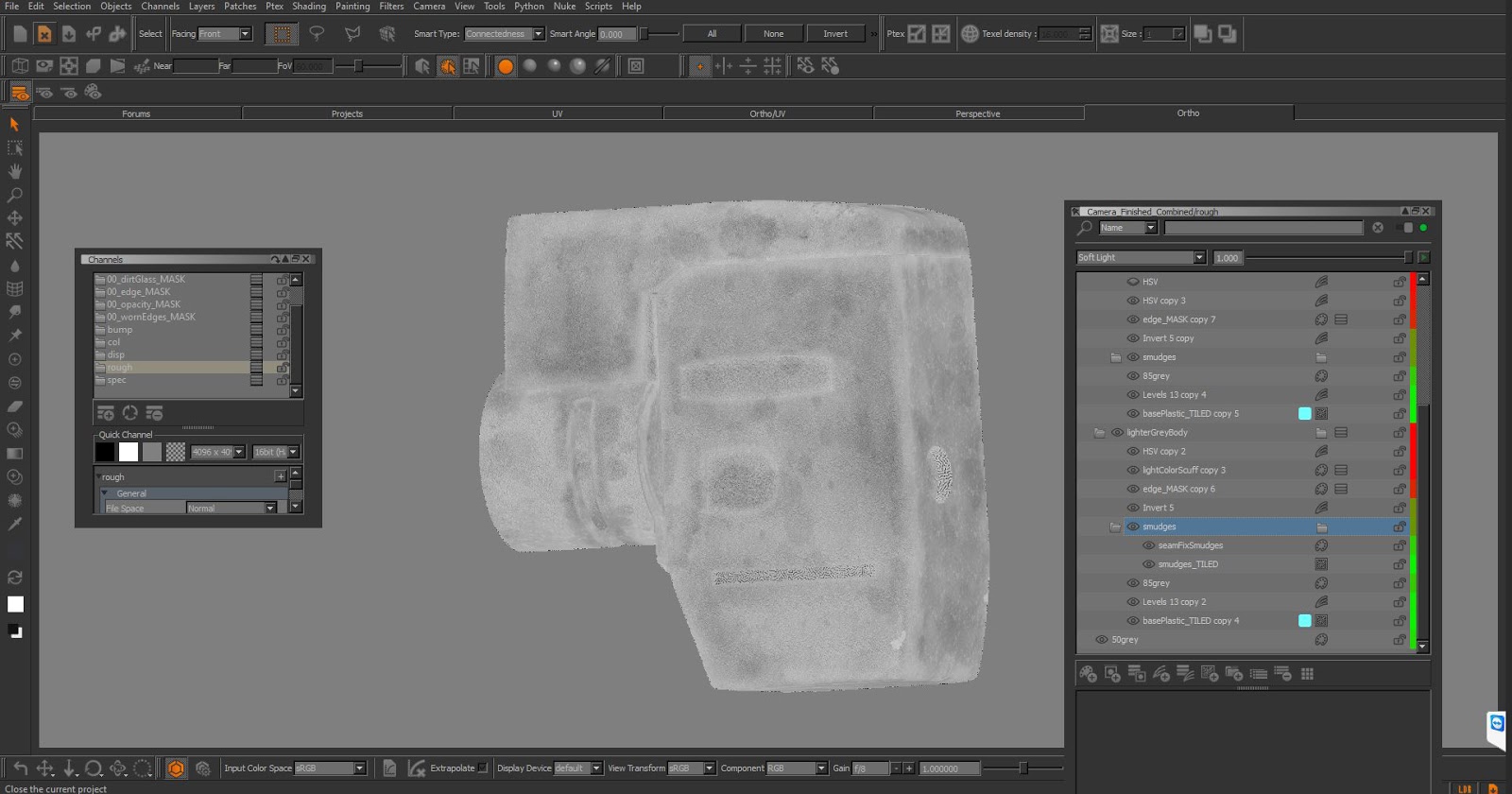Select the Zoom magnifier tool in left toolbar
This screenshot has width=1512, height=794.
point(14,195)
